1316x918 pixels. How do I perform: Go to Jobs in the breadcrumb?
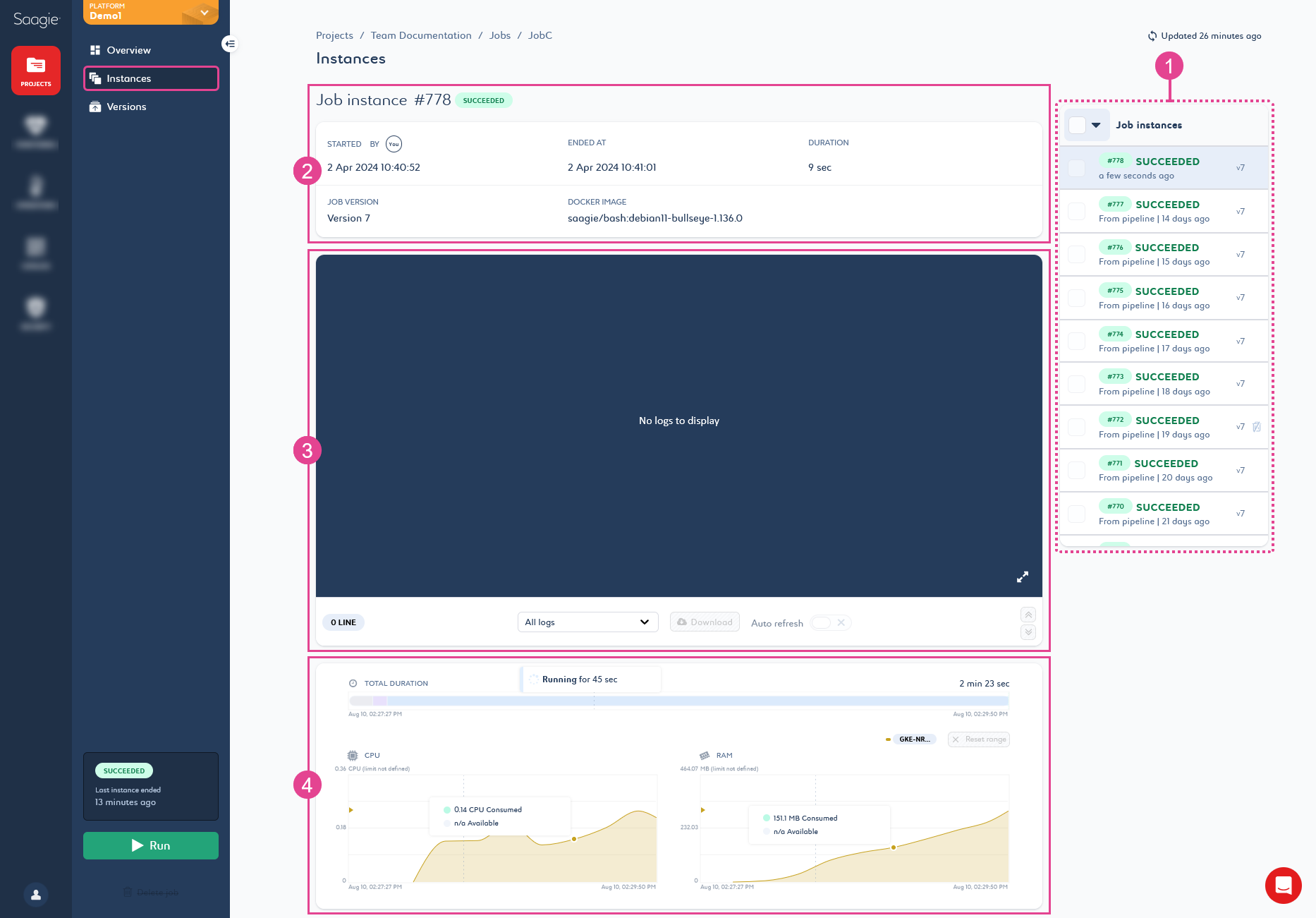point(500,35)
